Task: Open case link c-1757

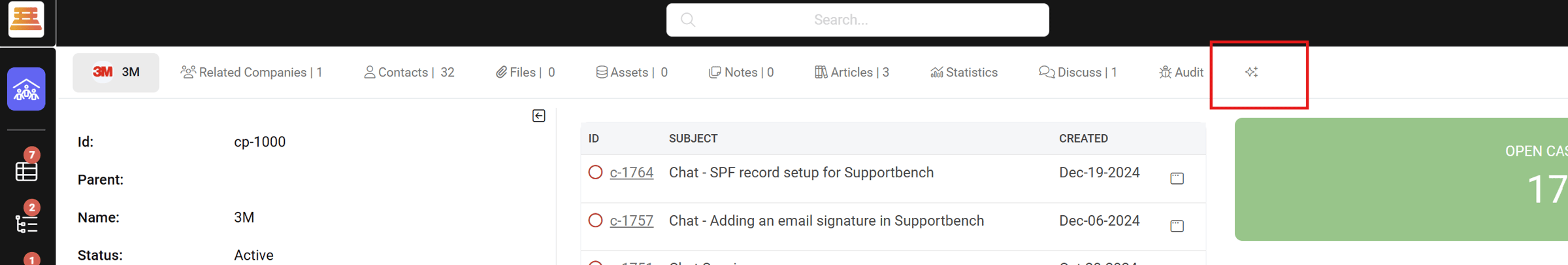Action: (x=631, y=221)
